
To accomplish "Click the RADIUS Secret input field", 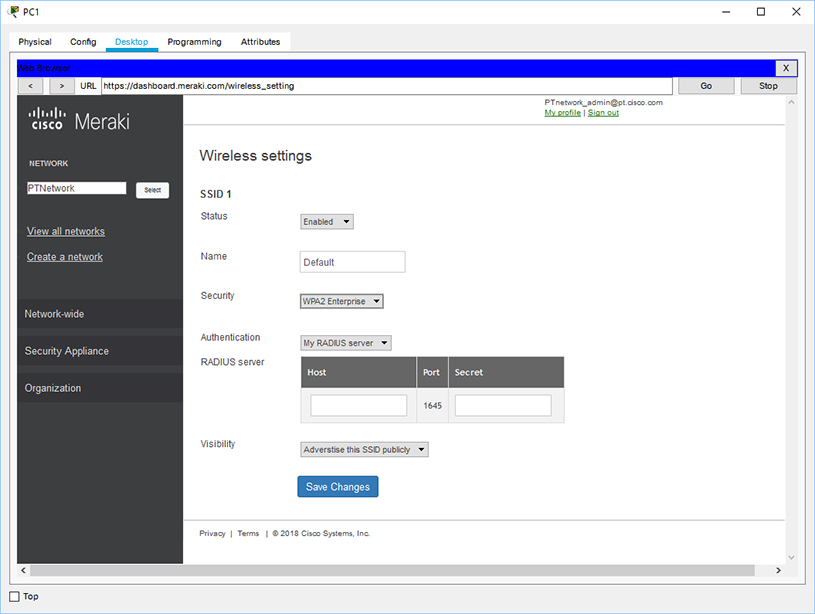I will pyautogui.click(x=503, y=405).
